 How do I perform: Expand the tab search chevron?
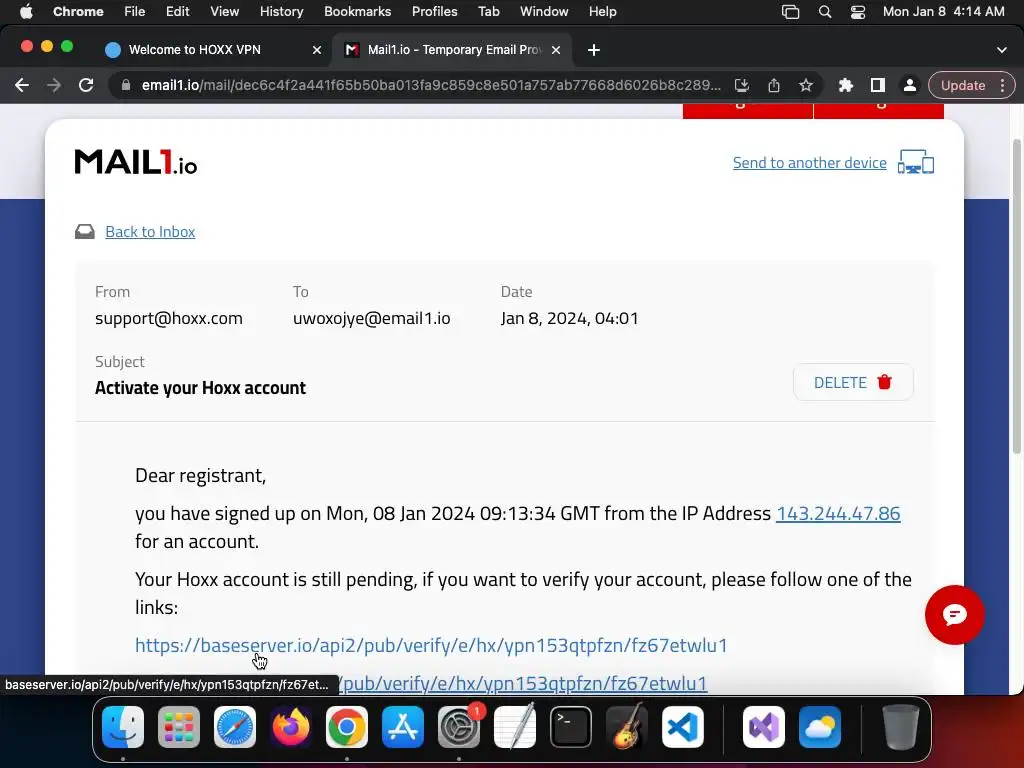click(1002, 50)
